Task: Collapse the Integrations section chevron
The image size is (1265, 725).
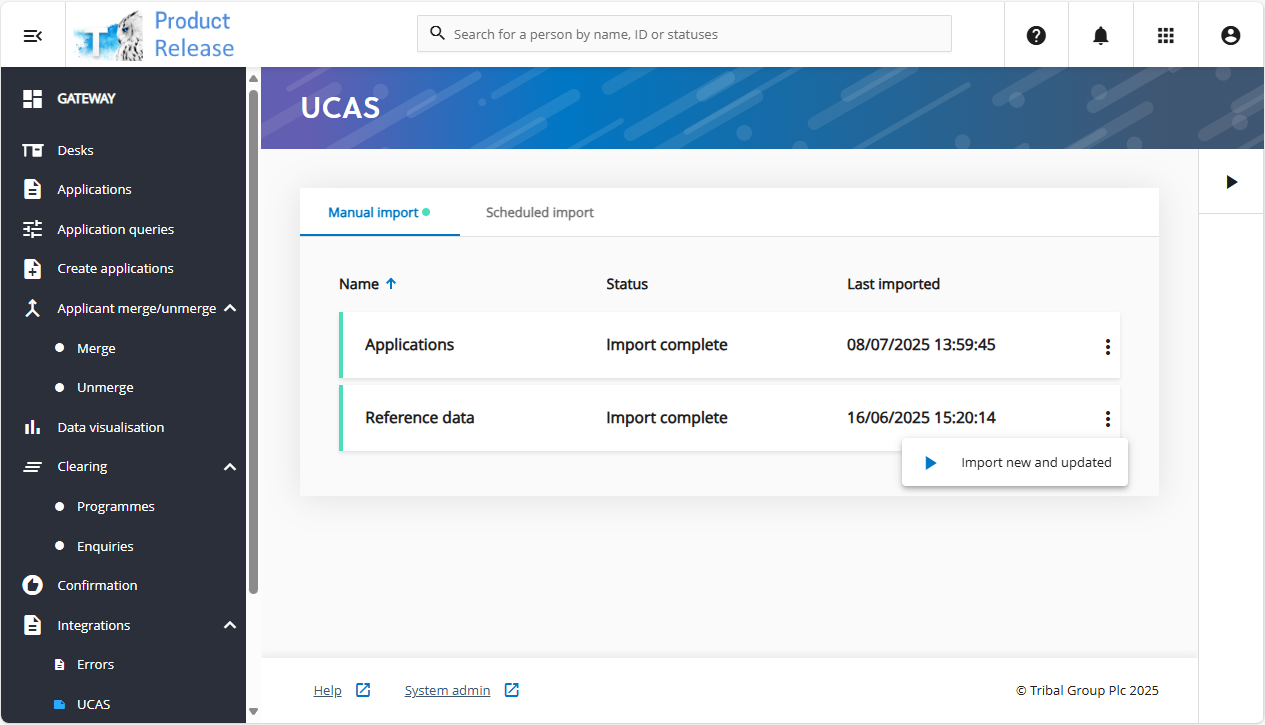Action: 230,625
